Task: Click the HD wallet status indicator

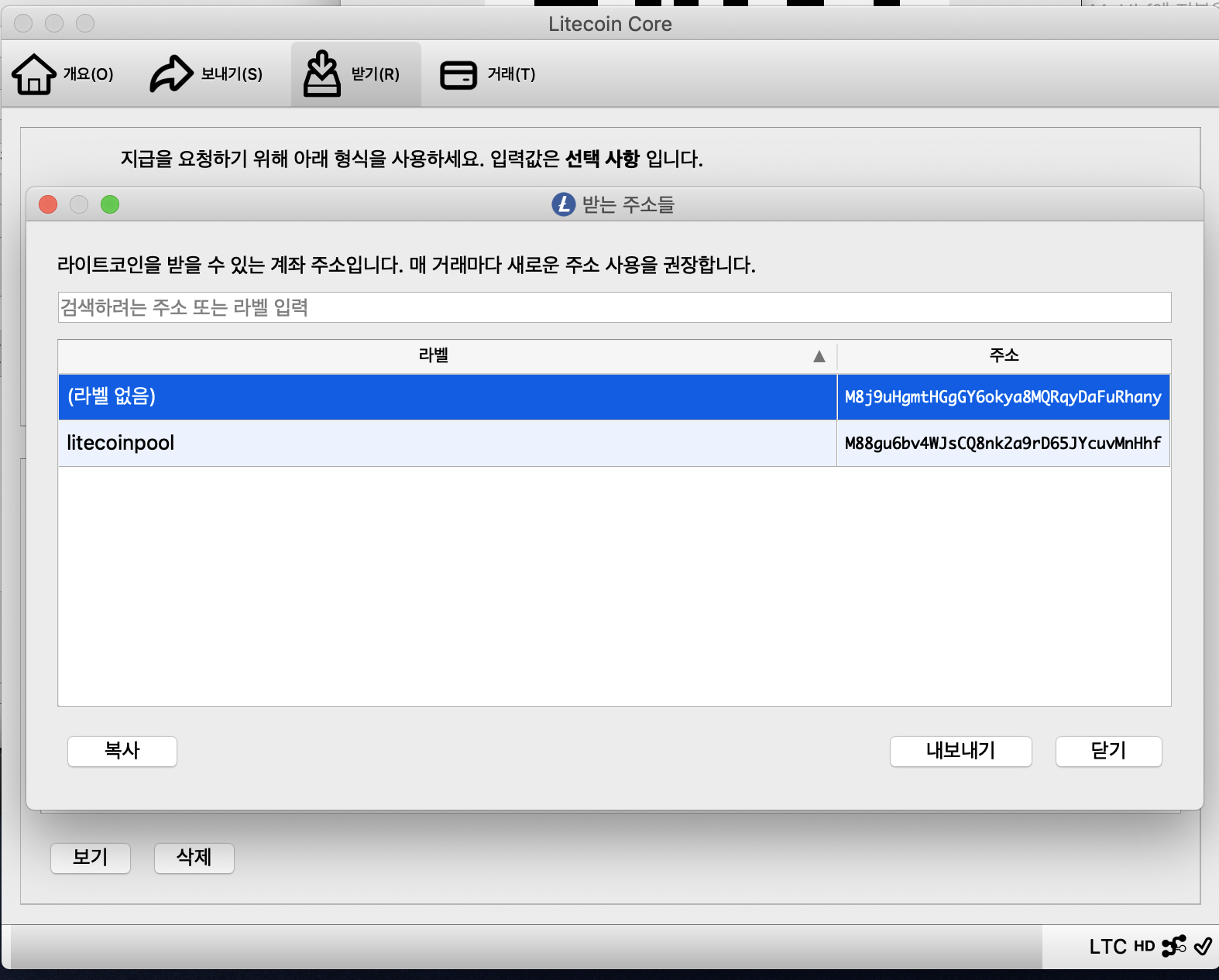Action: [1144, 946]
